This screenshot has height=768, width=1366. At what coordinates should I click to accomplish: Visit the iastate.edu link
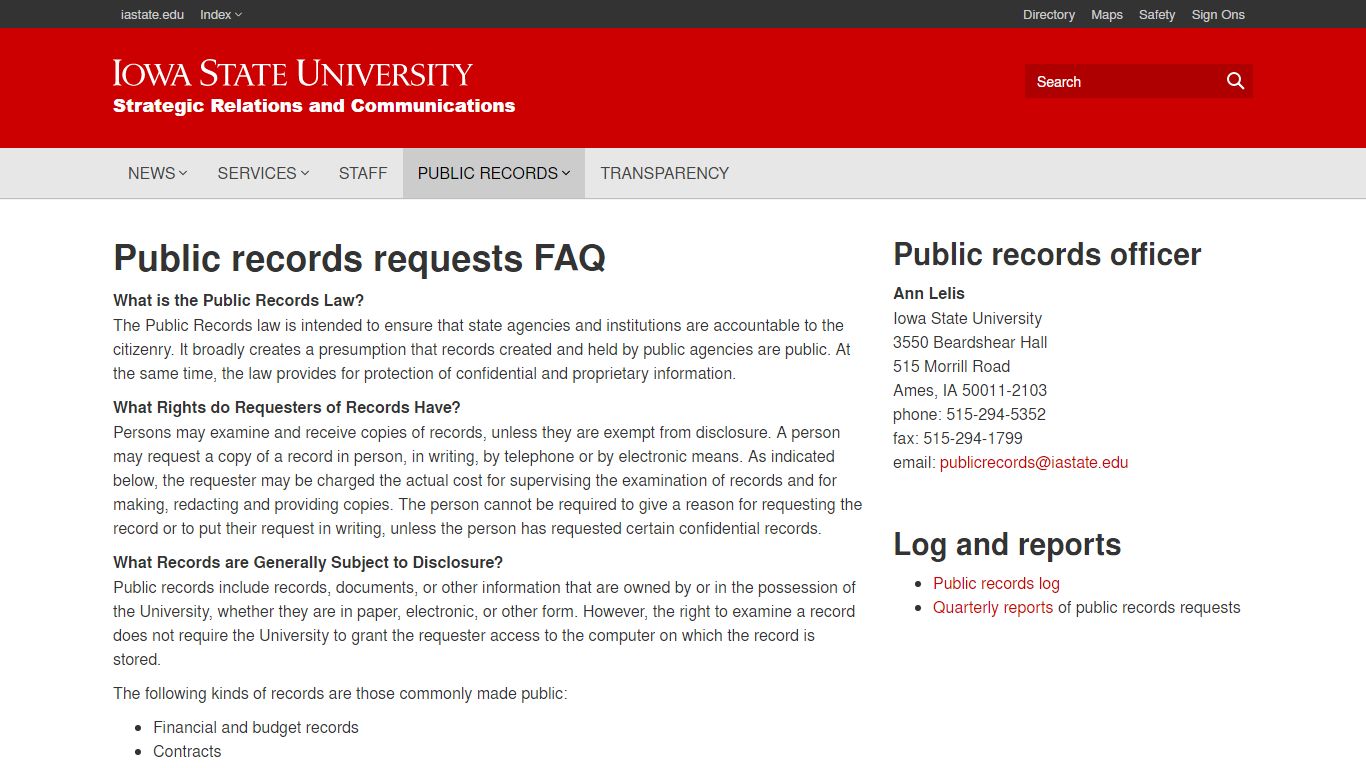(x=152, y=14)
